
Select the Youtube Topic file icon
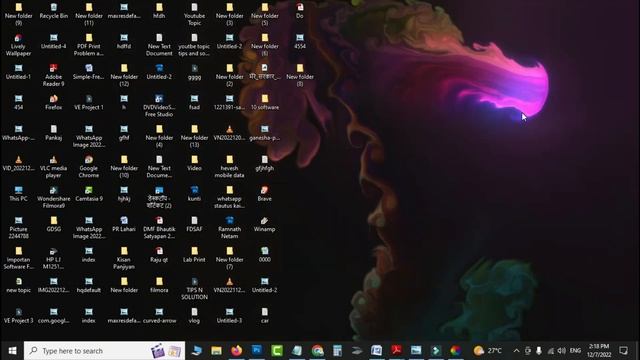pyautogui.click(x=194, y=15)
